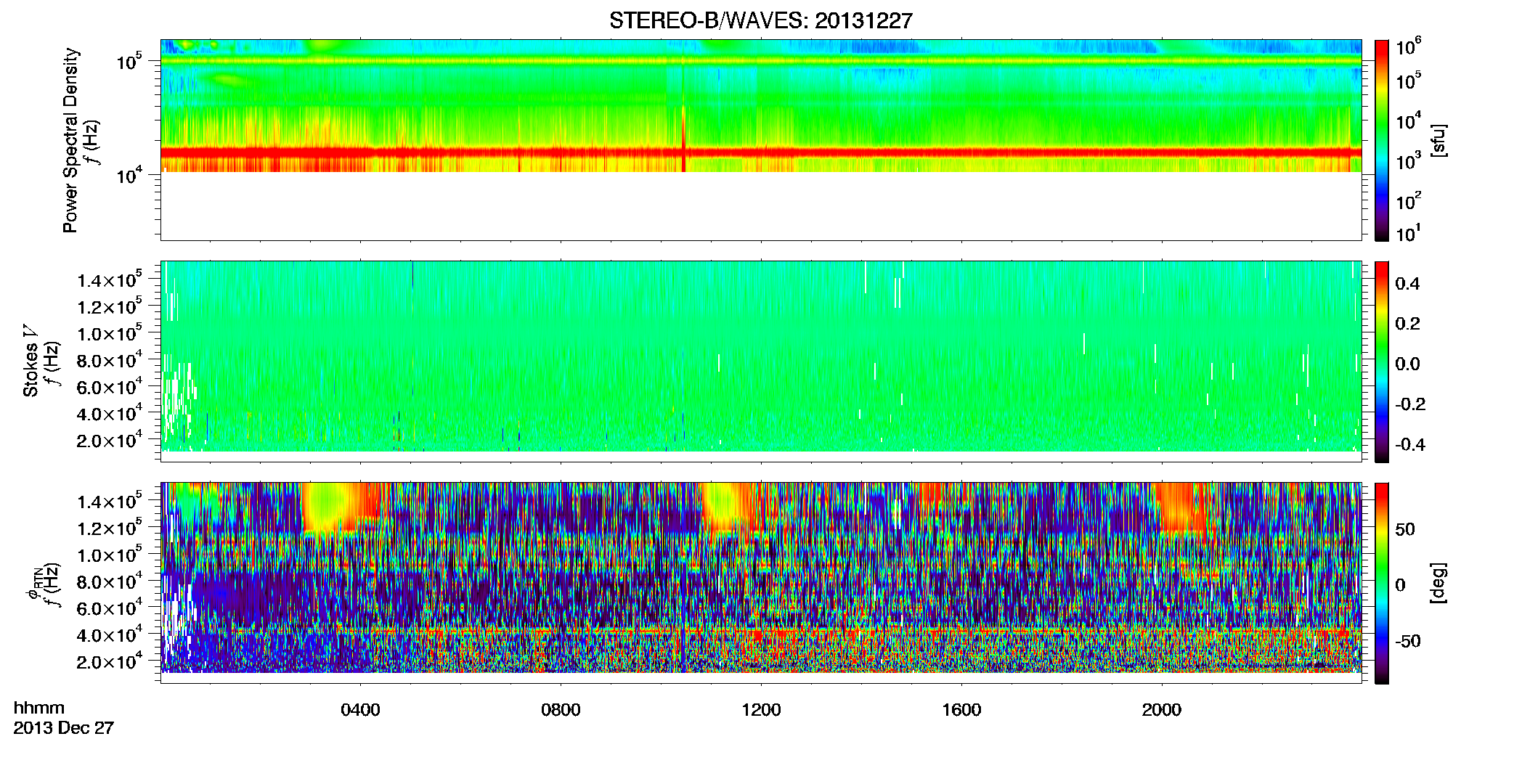Click the empty white area below top spectrogram
Image resolution: width=1522 pixels, height=784 pixels.
click(761, 206)
